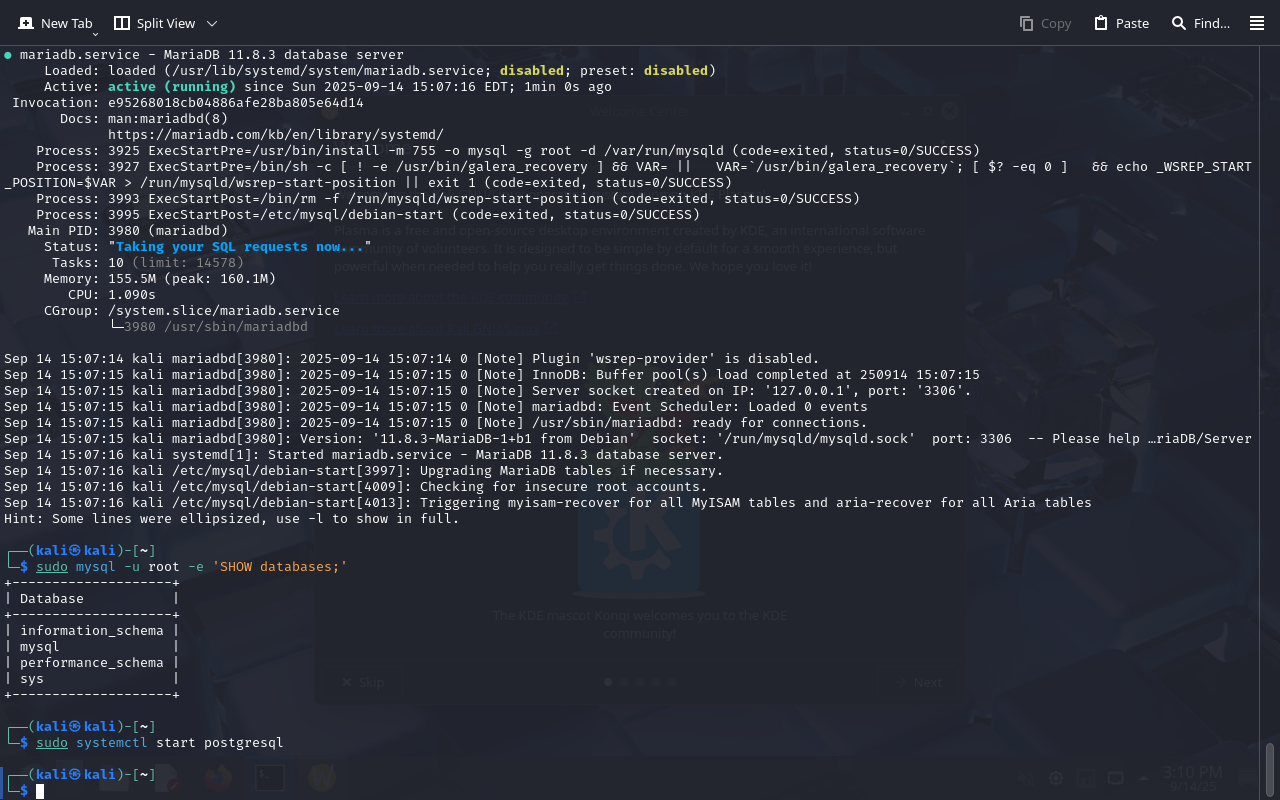
Task: Open the Find search tool
Action: pos(1200,23)
